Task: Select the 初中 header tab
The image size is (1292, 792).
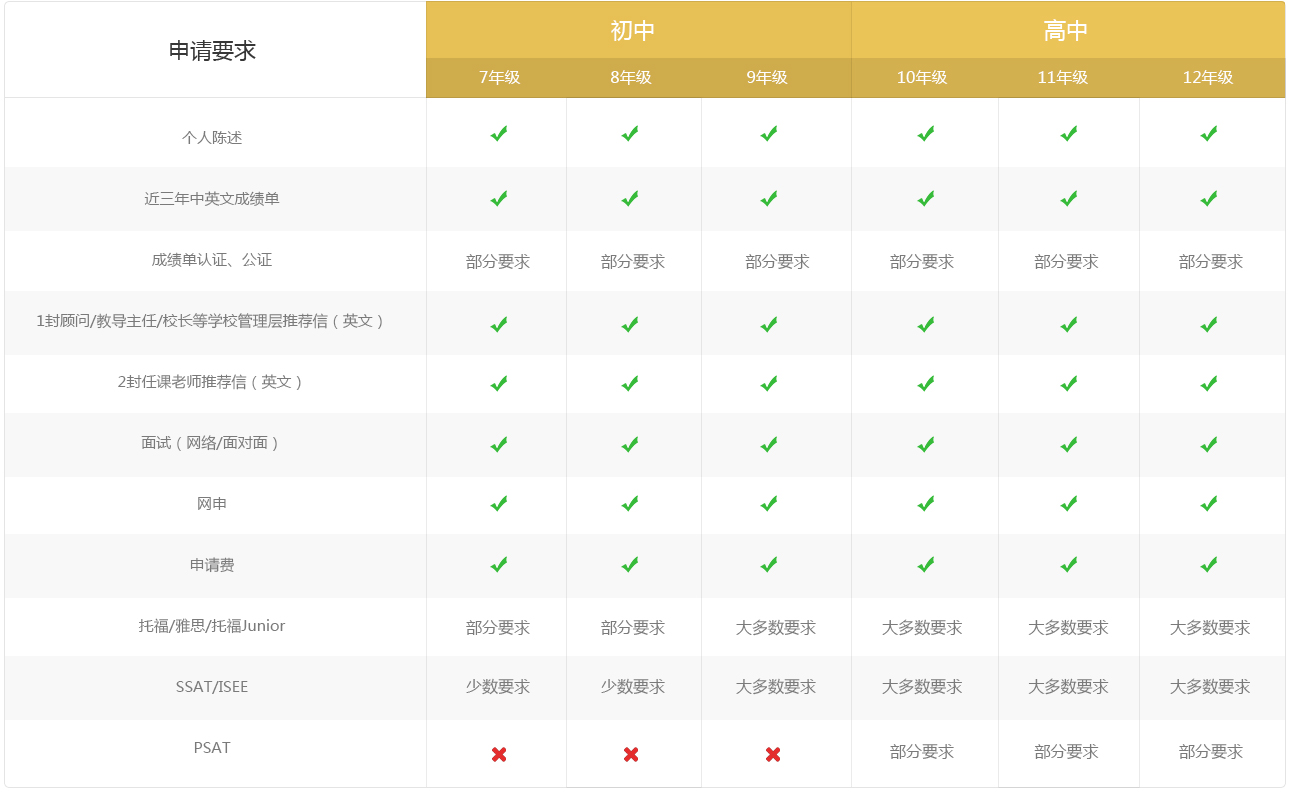Action: tap(639, 30)
